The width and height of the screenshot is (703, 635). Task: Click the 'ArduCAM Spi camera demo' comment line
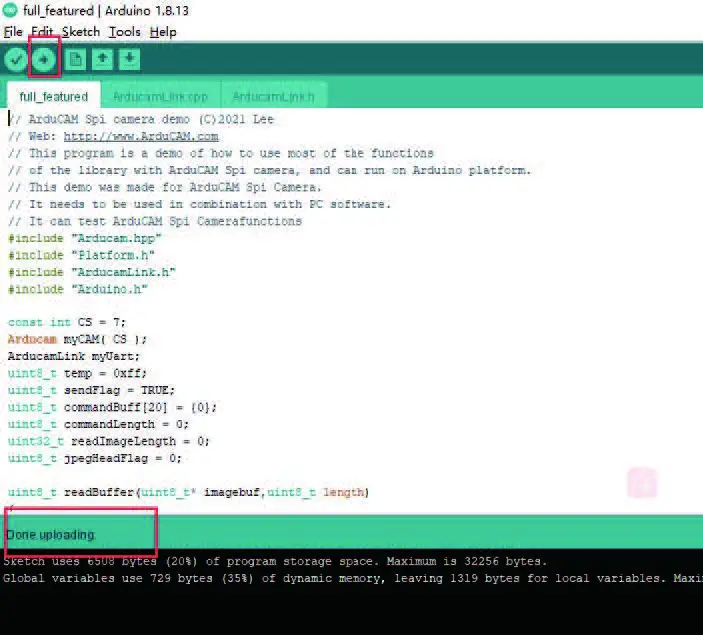pyautogui.click(x=141, y=119)
